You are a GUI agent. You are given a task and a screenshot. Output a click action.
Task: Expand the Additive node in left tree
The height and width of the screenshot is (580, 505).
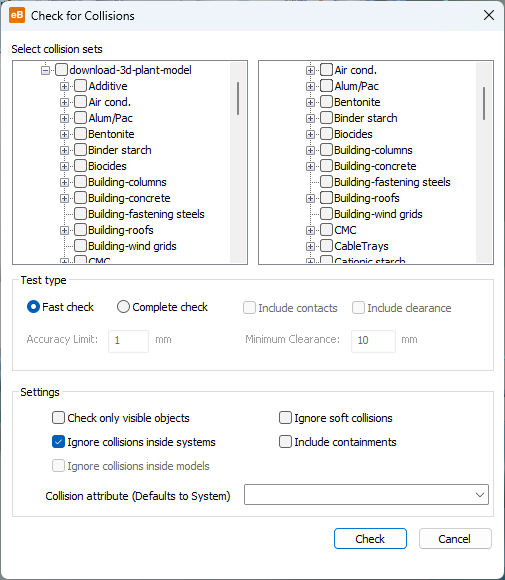[x=64, y=86]
